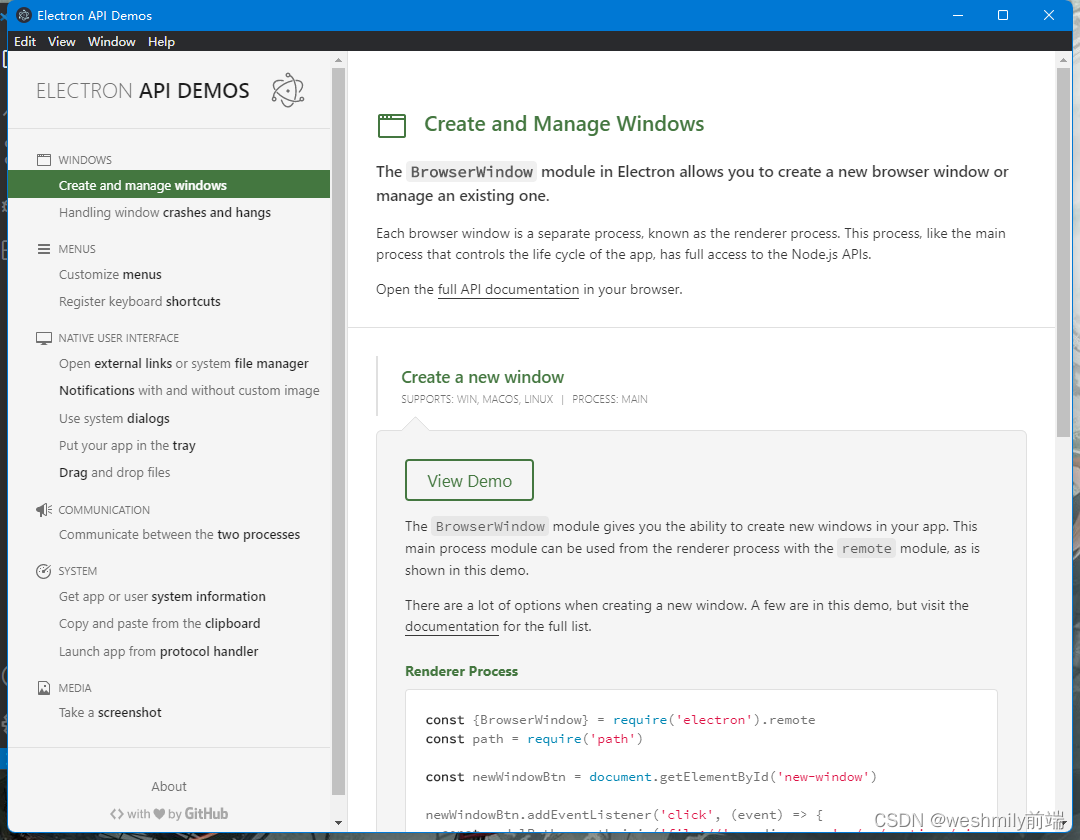Viewport: 1080px width, 840px height.
Task: Open the View menu
Action: [x=61, y=41]
